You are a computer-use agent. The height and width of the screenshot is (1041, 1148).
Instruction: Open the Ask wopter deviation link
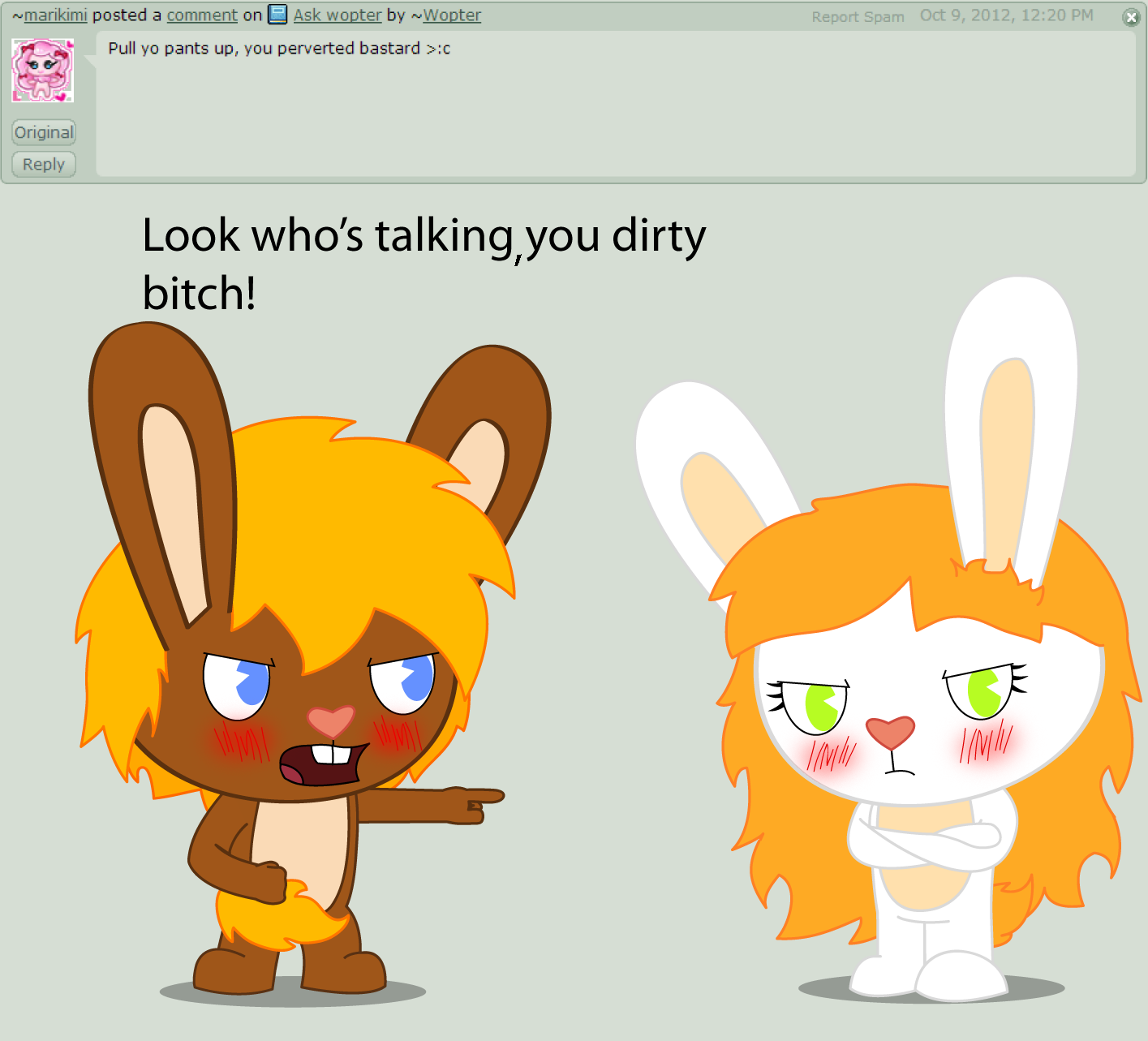pos(338,15)
